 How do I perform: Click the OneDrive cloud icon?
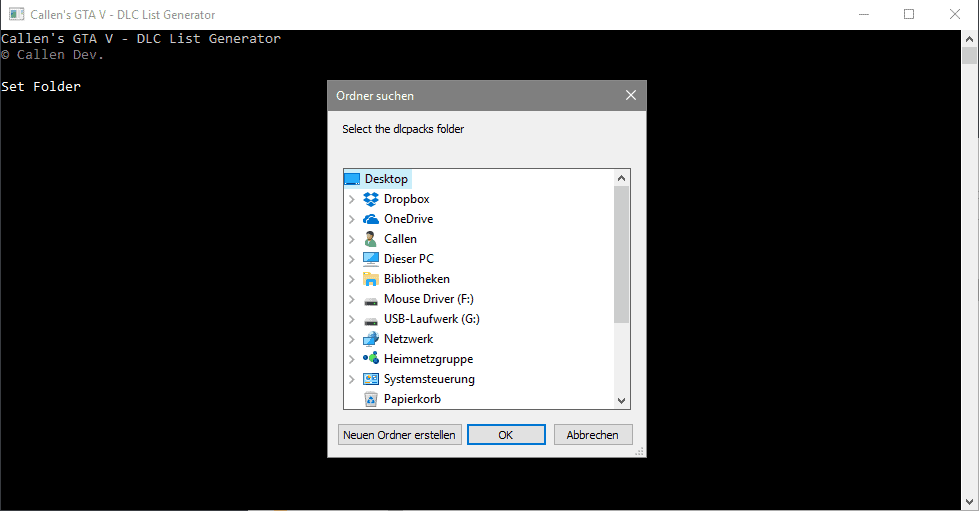(x=371, y=219)
